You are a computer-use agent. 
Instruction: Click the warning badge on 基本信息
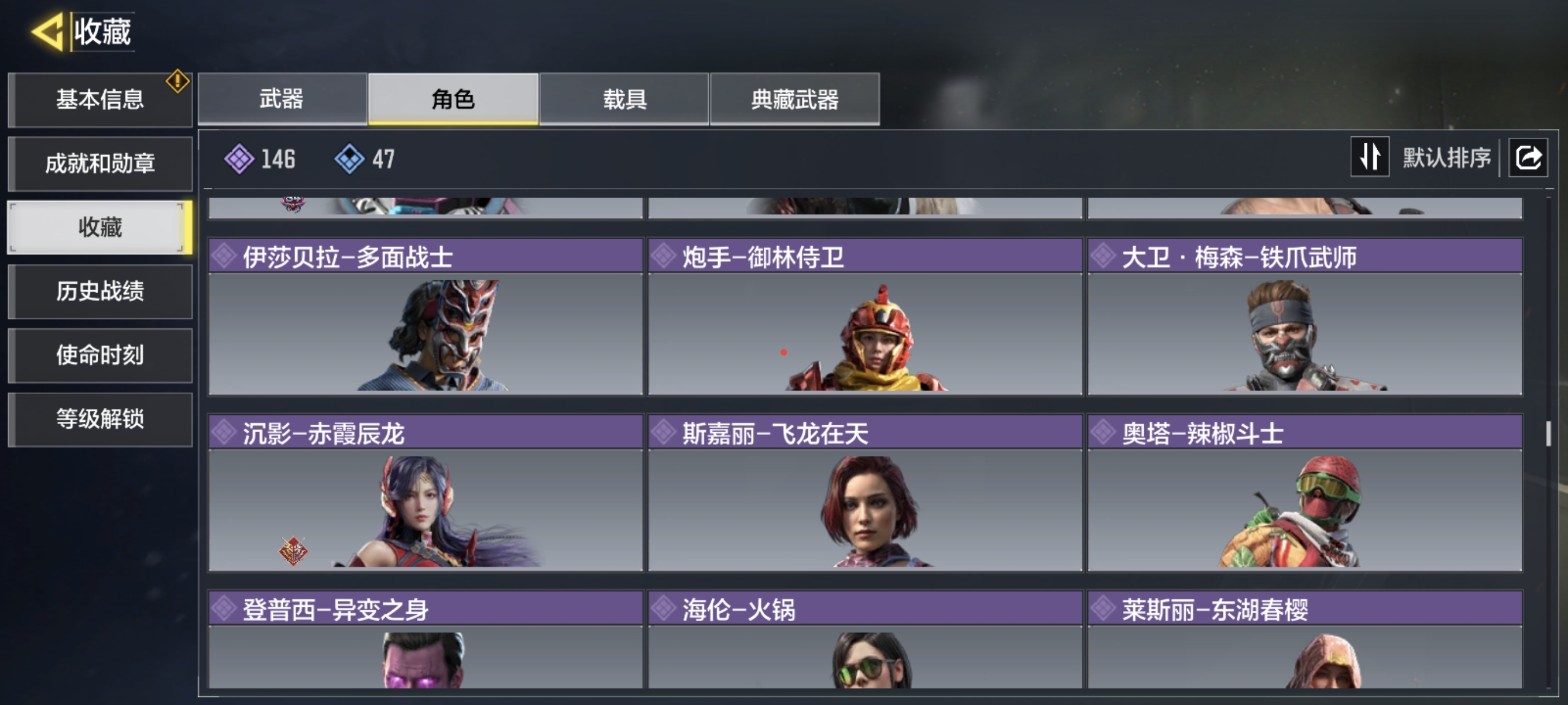click(177, 81)
